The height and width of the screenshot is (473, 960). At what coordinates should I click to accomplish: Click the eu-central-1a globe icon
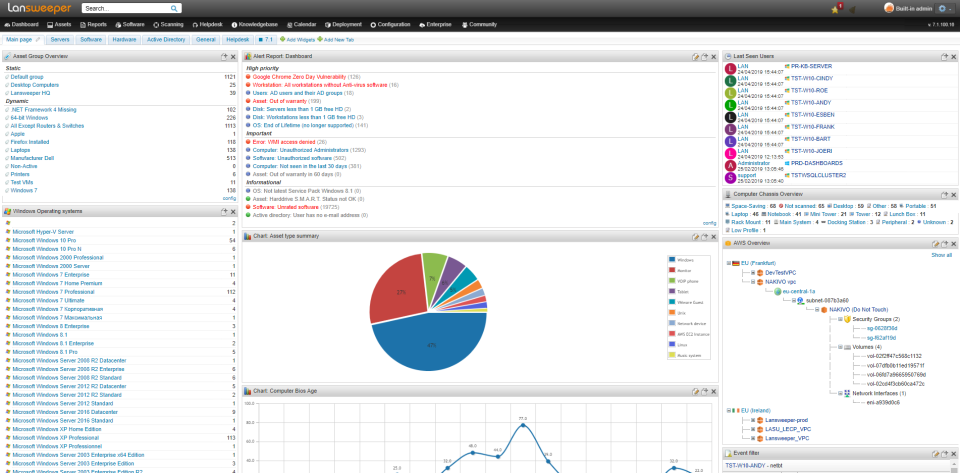pos(778,292)
